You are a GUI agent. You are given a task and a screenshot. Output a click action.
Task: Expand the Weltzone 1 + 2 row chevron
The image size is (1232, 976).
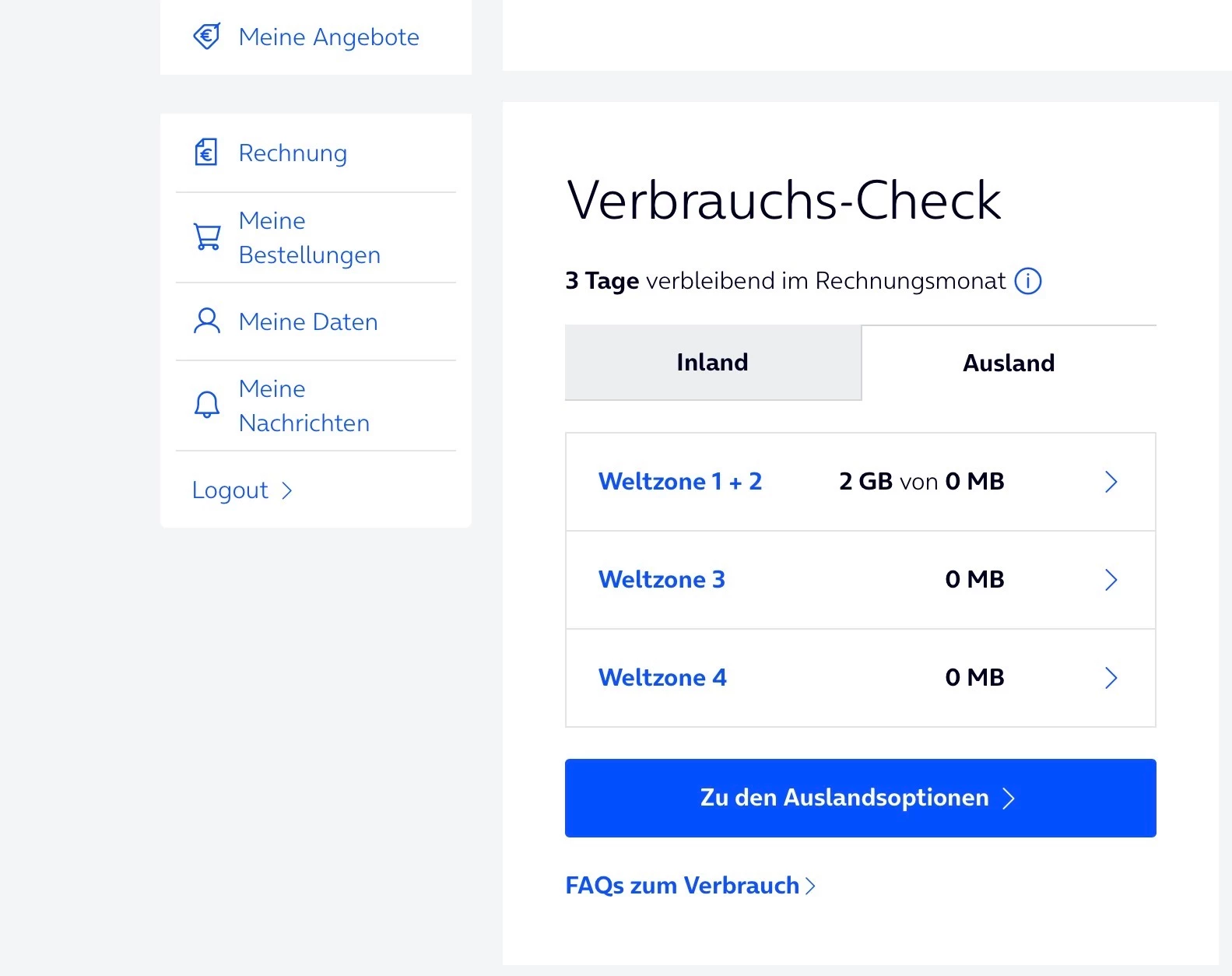point(1111,482)
